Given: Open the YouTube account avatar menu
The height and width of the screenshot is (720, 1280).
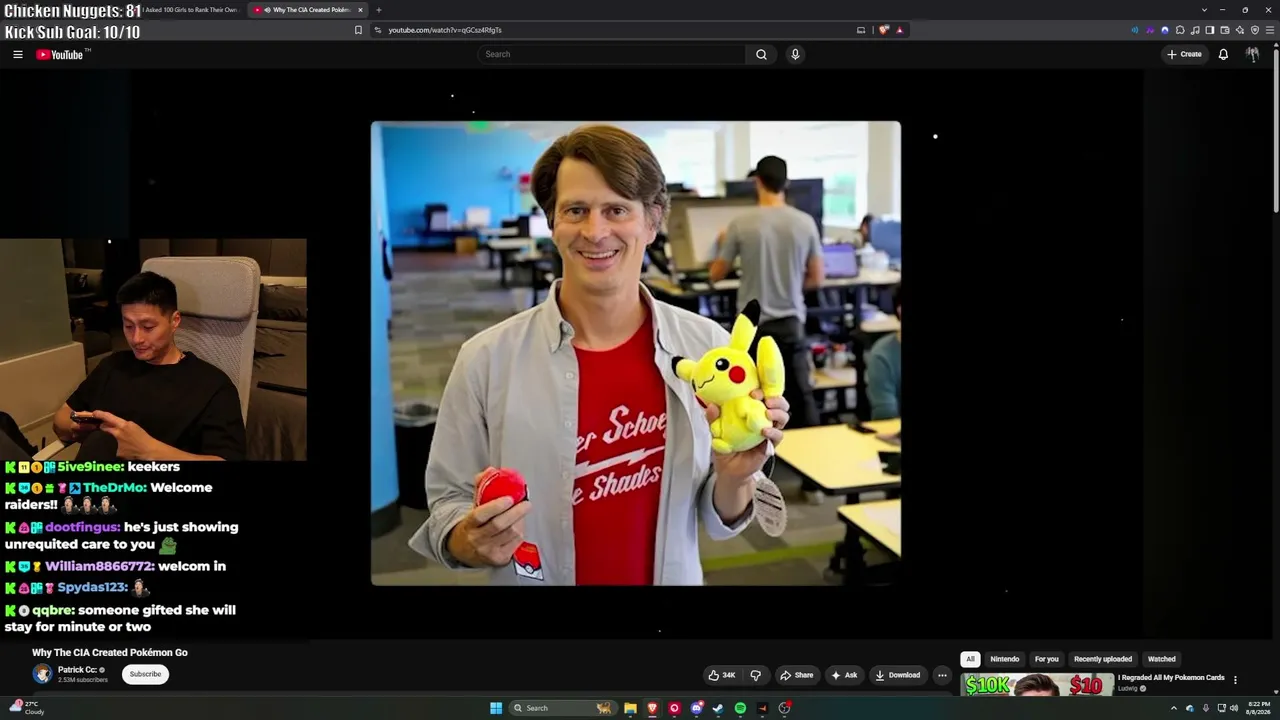Looking at the screenshot, I should pos(1252,54).
